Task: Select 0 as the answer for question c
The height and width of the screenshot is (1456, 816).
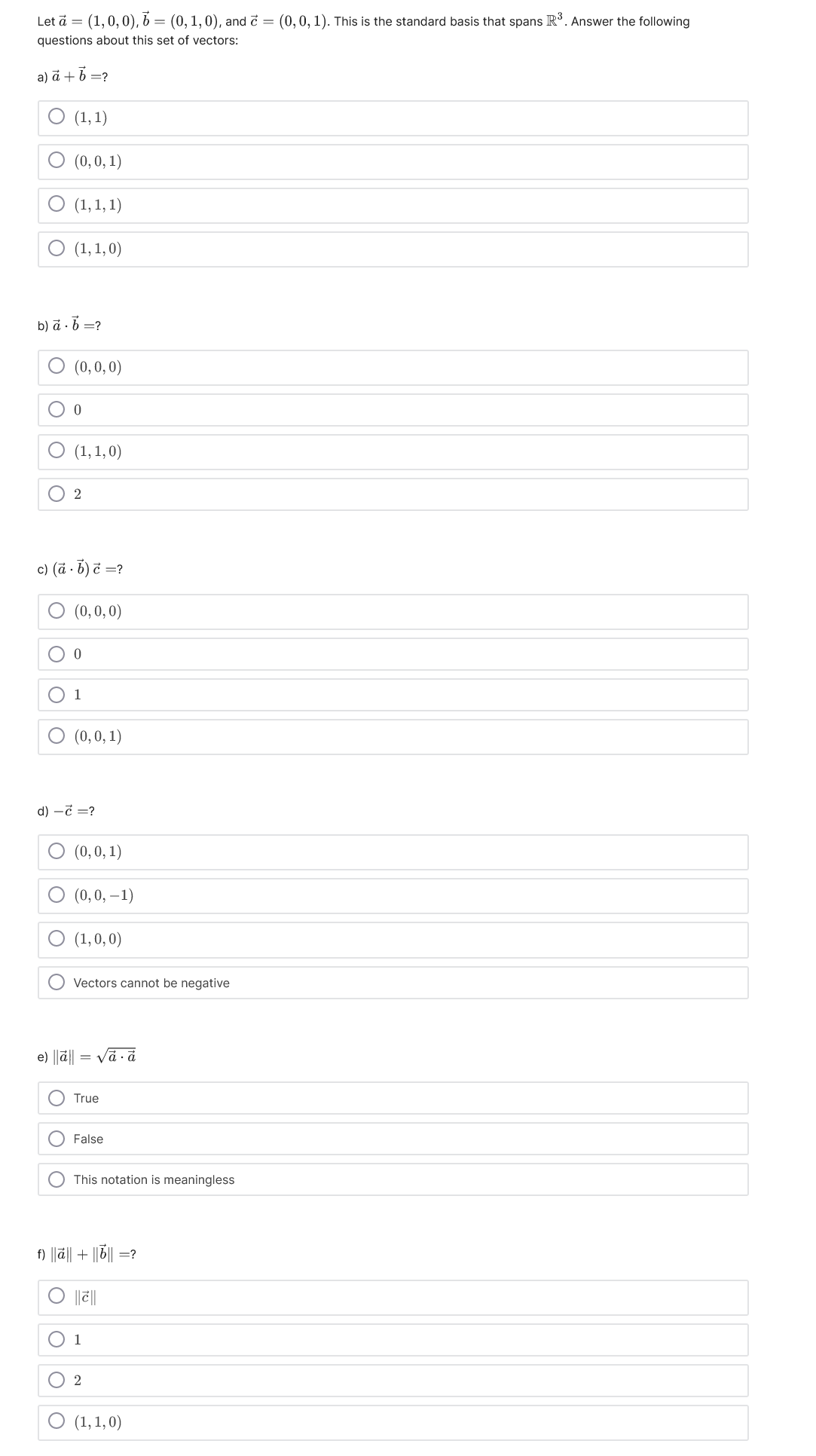Action: coord(57,656)
